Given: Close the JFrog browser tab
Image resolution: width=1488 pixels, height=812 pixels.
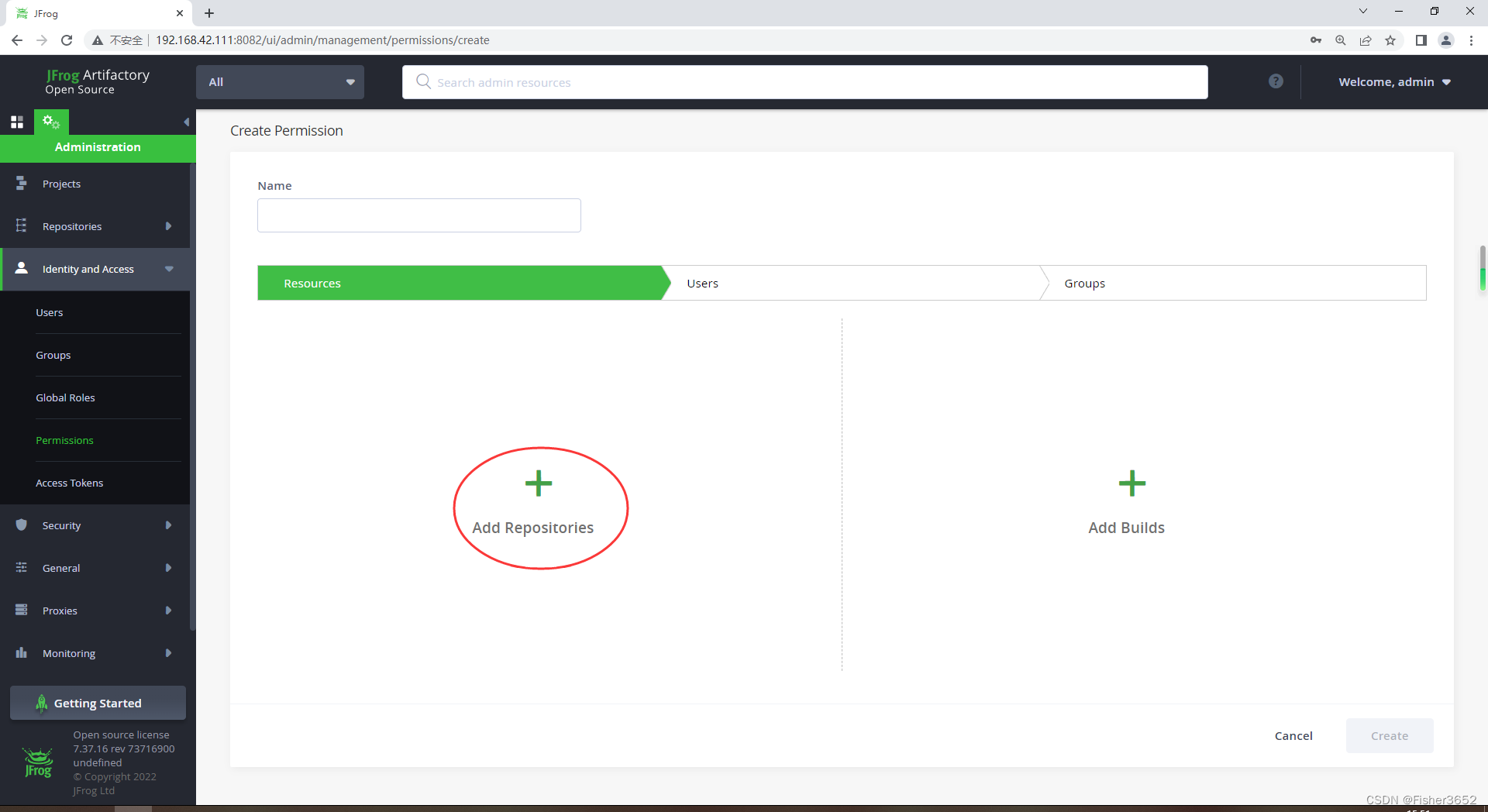Looking at the screenshot, I should 179,13.
